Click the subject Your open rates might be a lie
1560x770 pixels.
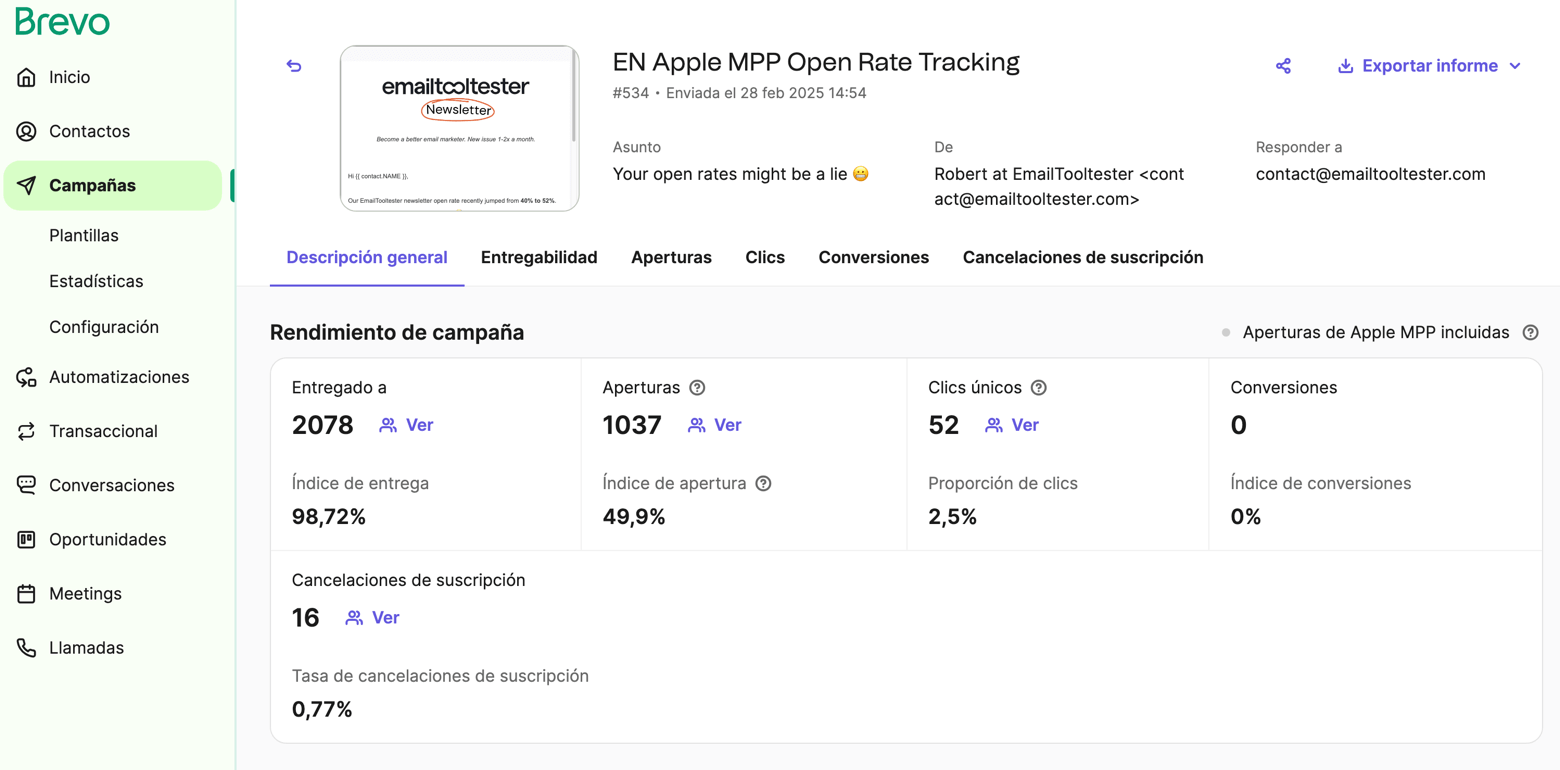click(741, 174)
